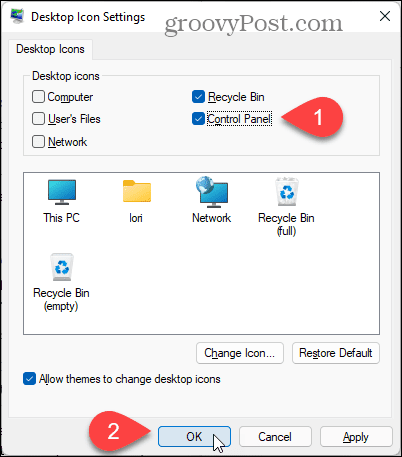Image resolution: width=402 pixels, height=457 pixels.
Task: Click the Cancel button
Action: (275, 436)
